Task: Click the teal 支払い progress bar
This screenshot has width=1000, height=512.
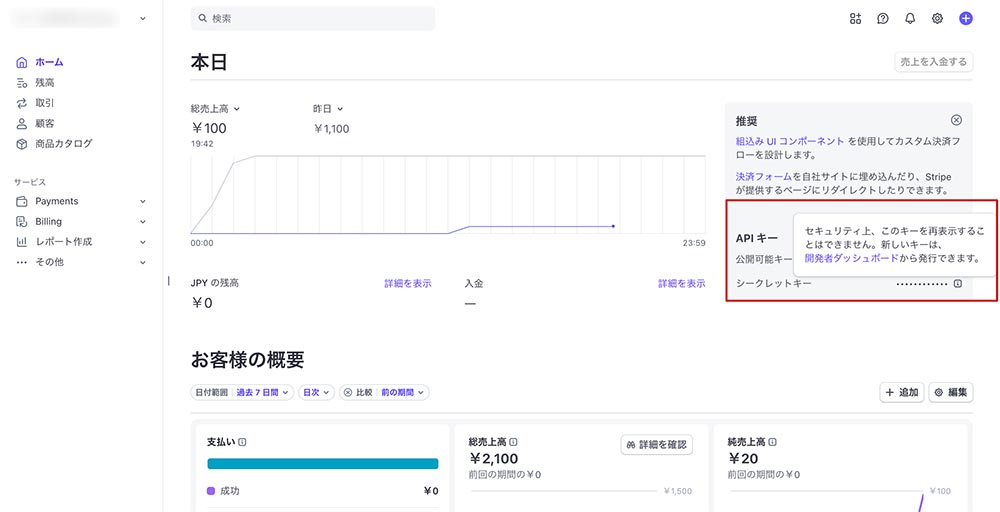Action: point(322,464)
